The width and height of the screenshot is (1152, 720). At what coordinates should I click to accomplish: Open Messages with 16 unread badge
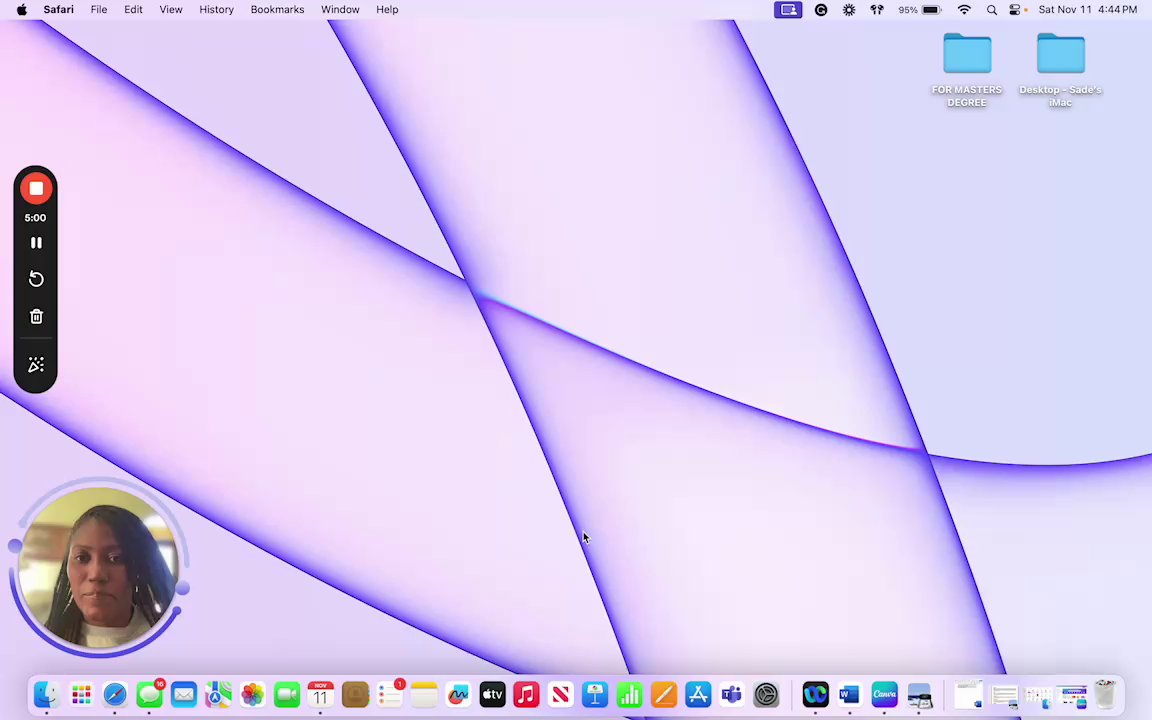pyautogui.click(x=150, y=694)
